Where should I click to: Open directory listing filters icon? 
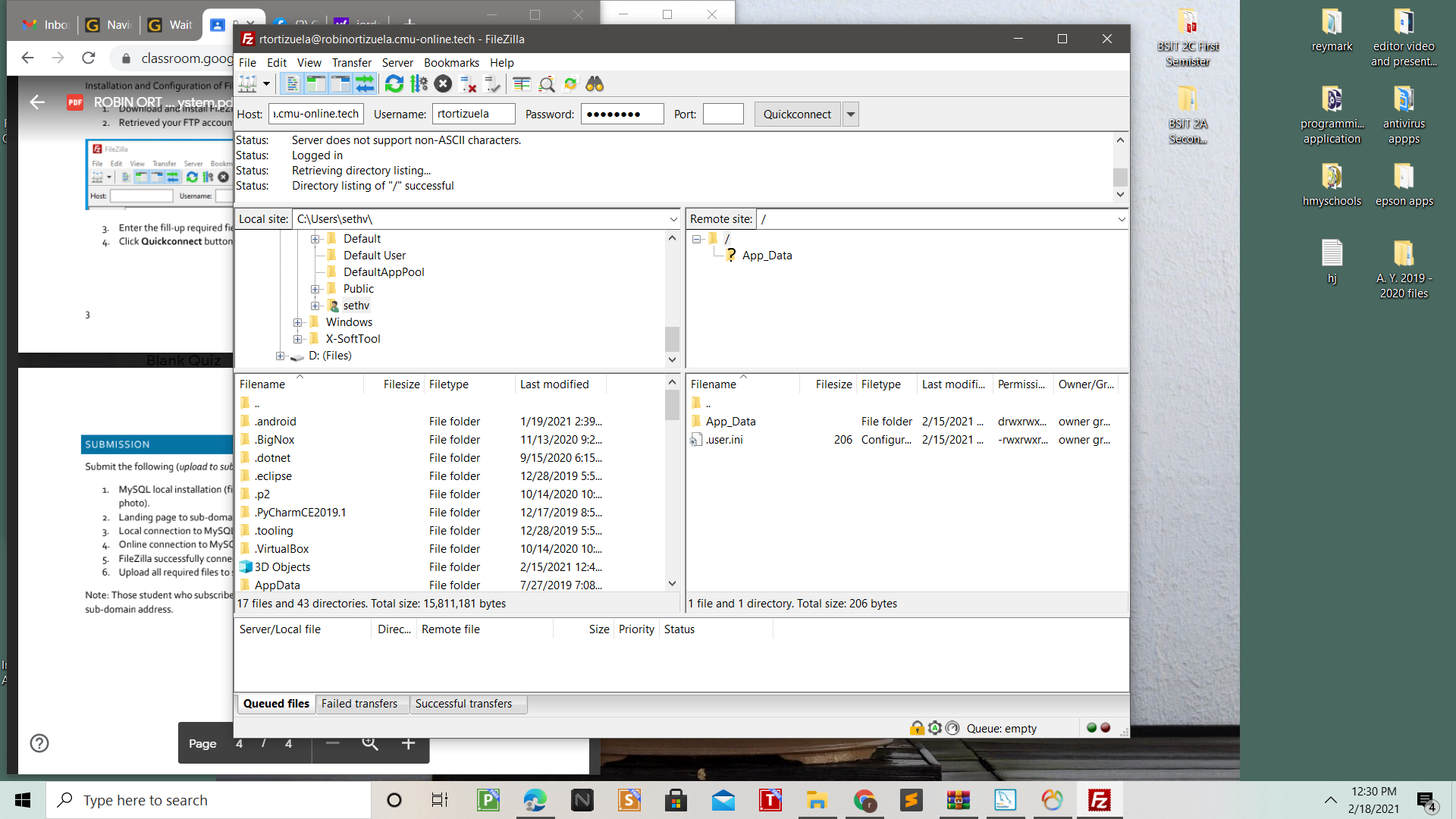coord(522,84)
